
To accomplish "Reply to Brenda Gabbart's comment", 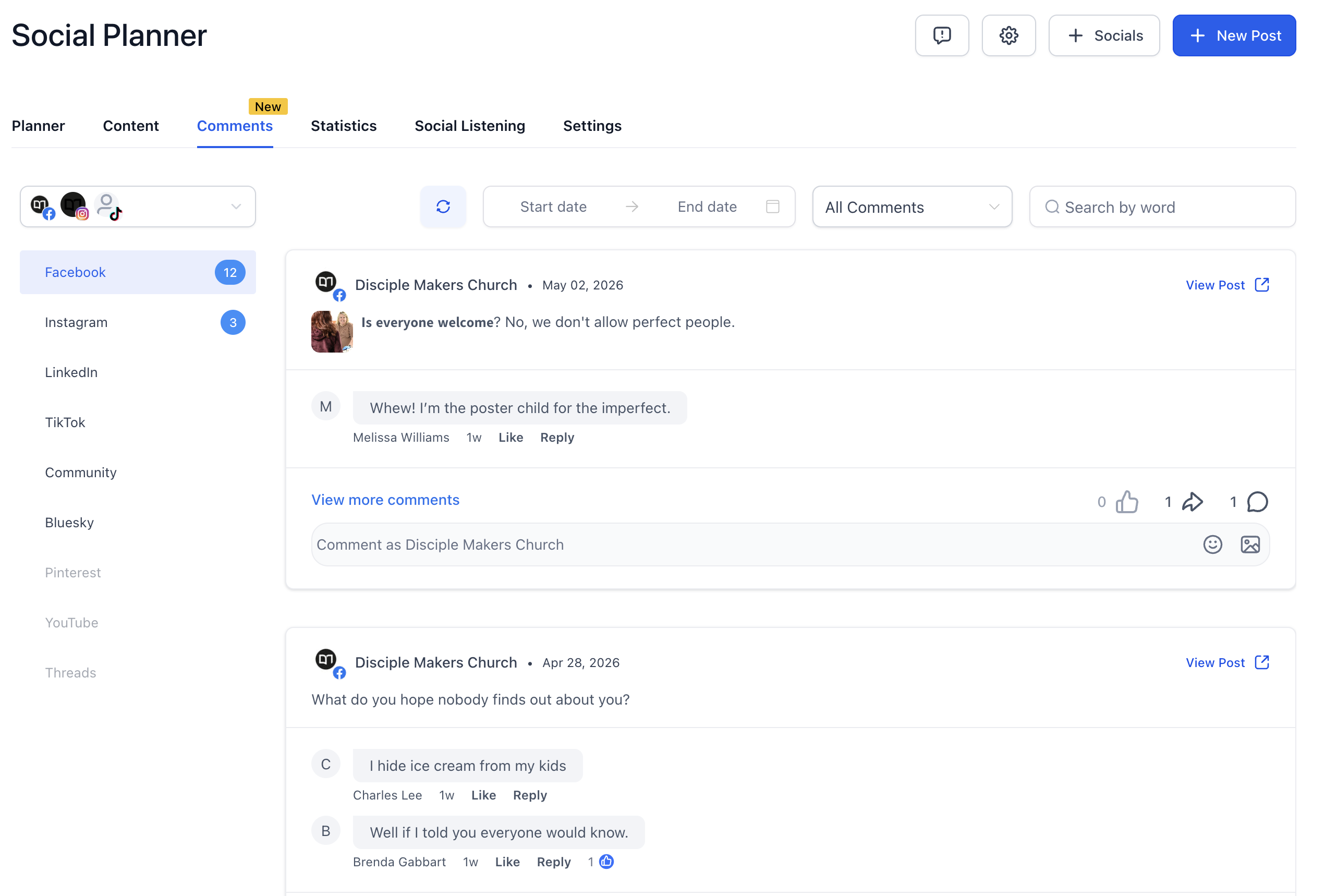I will (554, 862).
